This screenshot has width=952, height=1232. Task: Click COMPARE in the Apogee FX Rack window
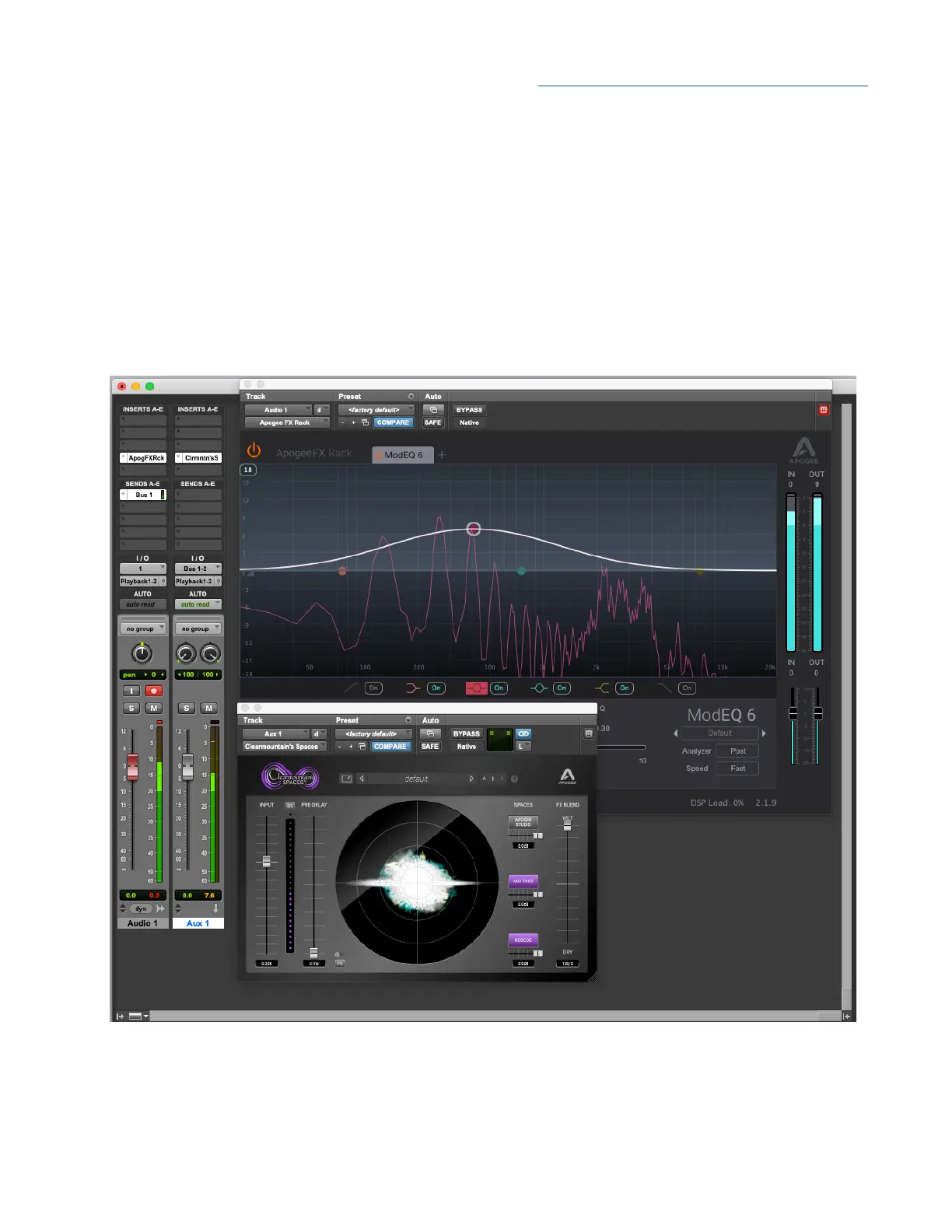click(394, 422)
